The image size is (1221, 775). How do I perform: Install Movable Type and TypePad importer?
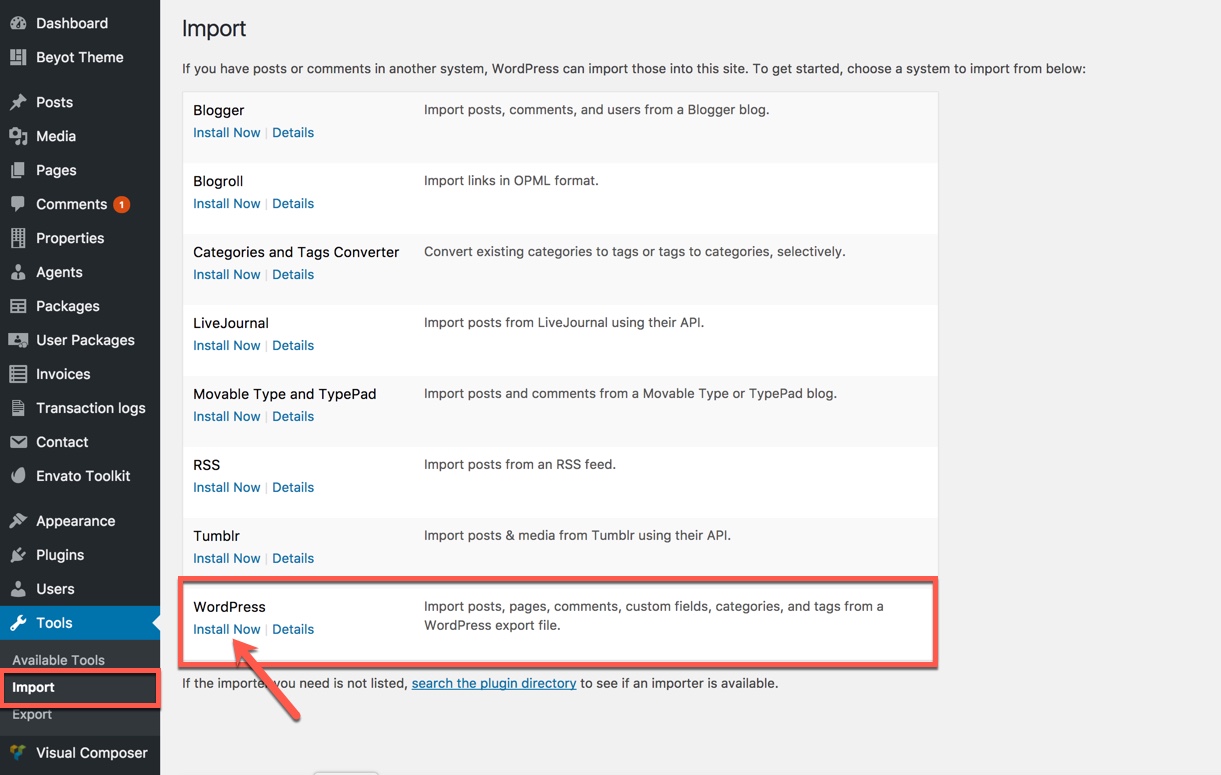click(227, 416)
